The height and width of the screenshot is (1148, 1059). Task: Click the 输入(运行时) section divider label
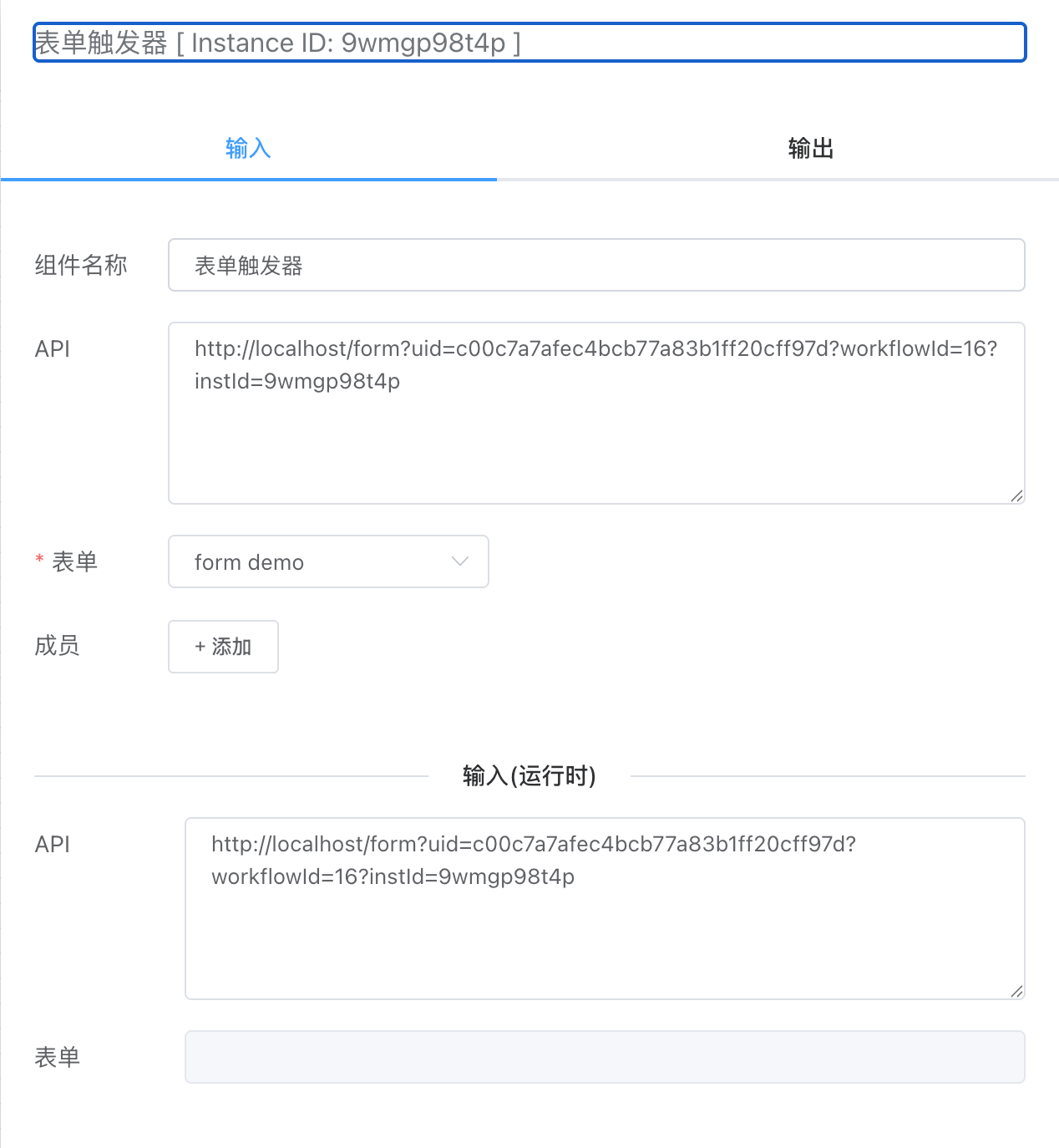click(x=528, y=775)
